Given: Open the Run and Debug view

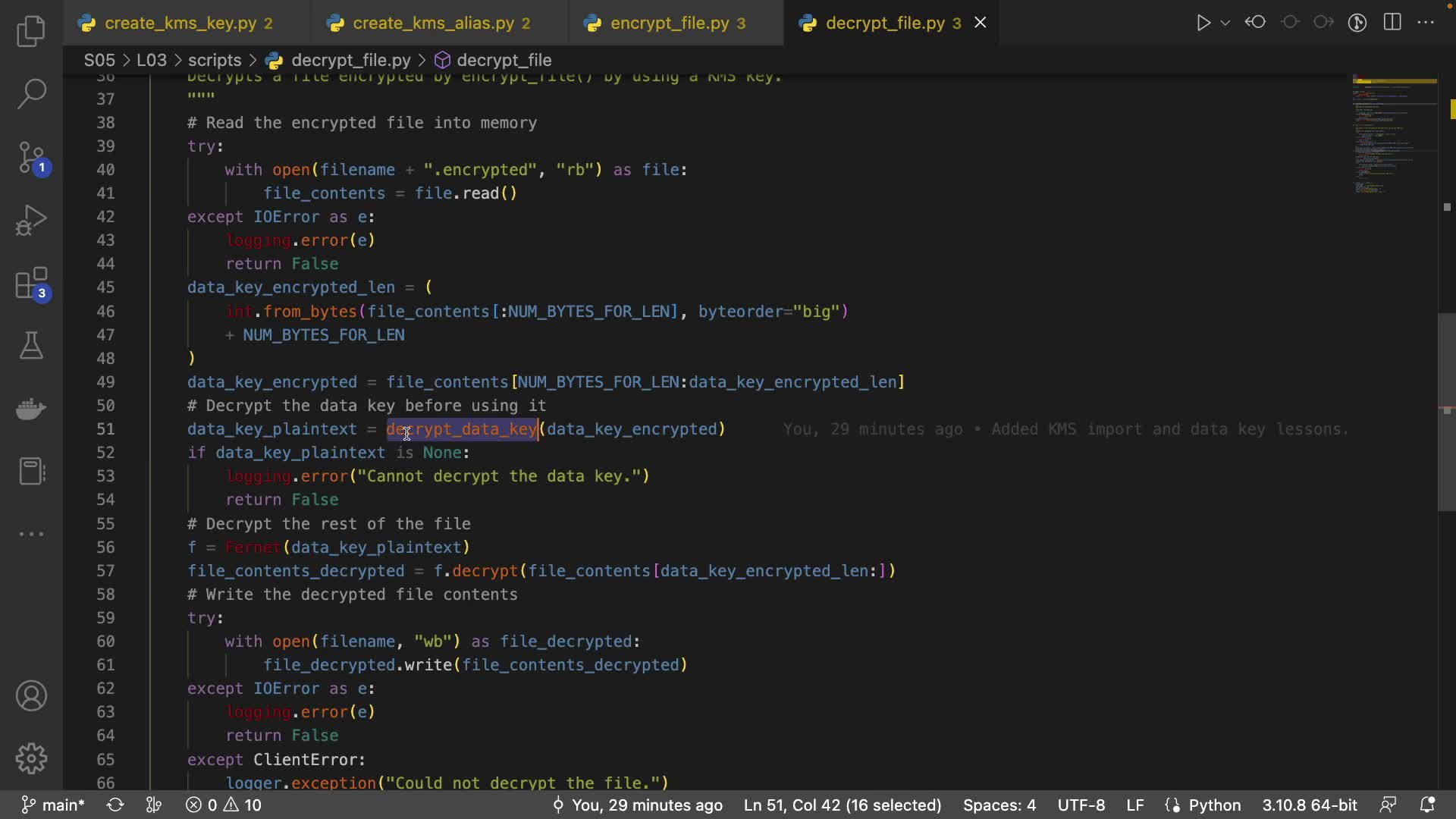Looking at the screenshot, I should [31, 221].
